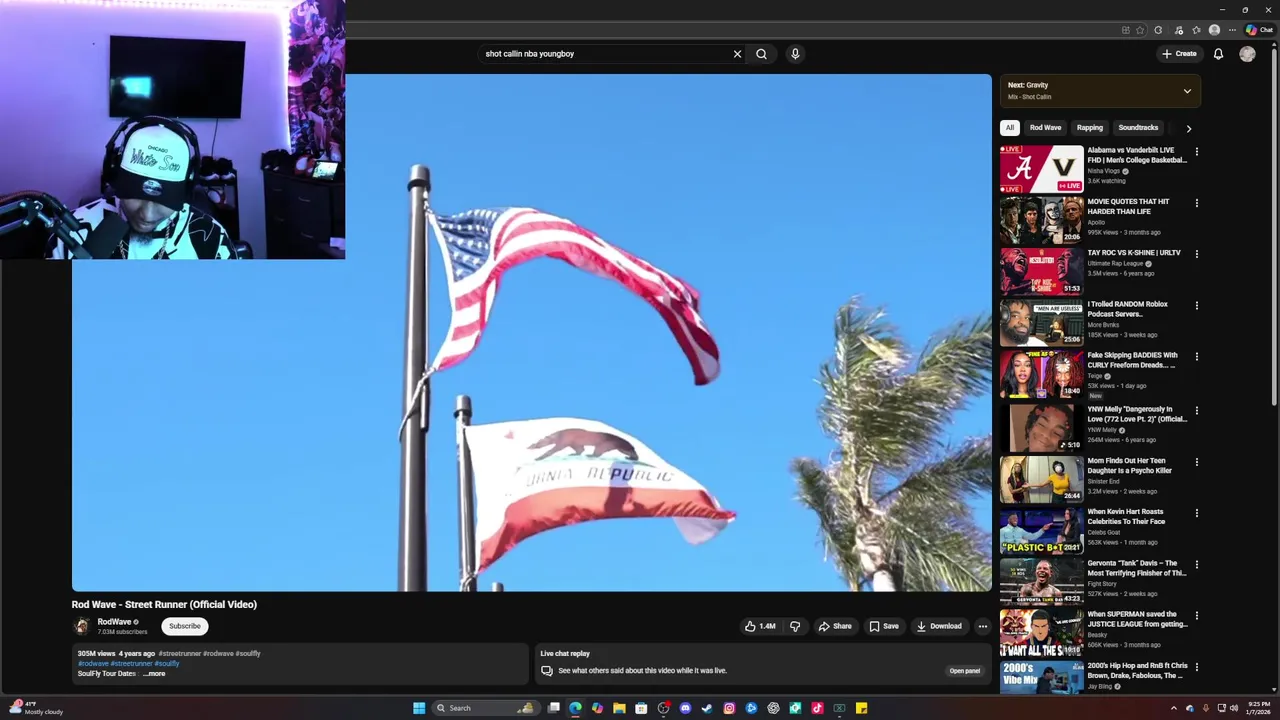Open Edge settings and more menu
The width and height of the screenshot is (1280, 720).
click(1232, 30)
